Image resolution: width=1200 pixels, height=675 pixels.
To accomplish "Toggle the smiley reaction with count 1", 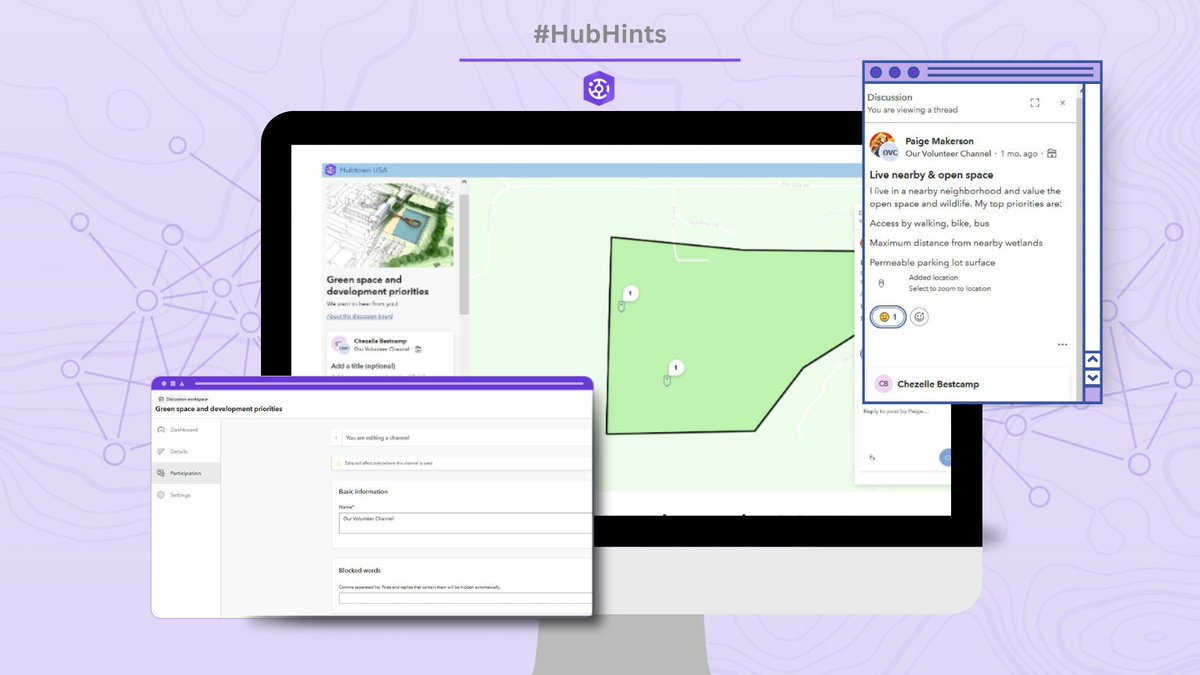I will coord(888,317).
